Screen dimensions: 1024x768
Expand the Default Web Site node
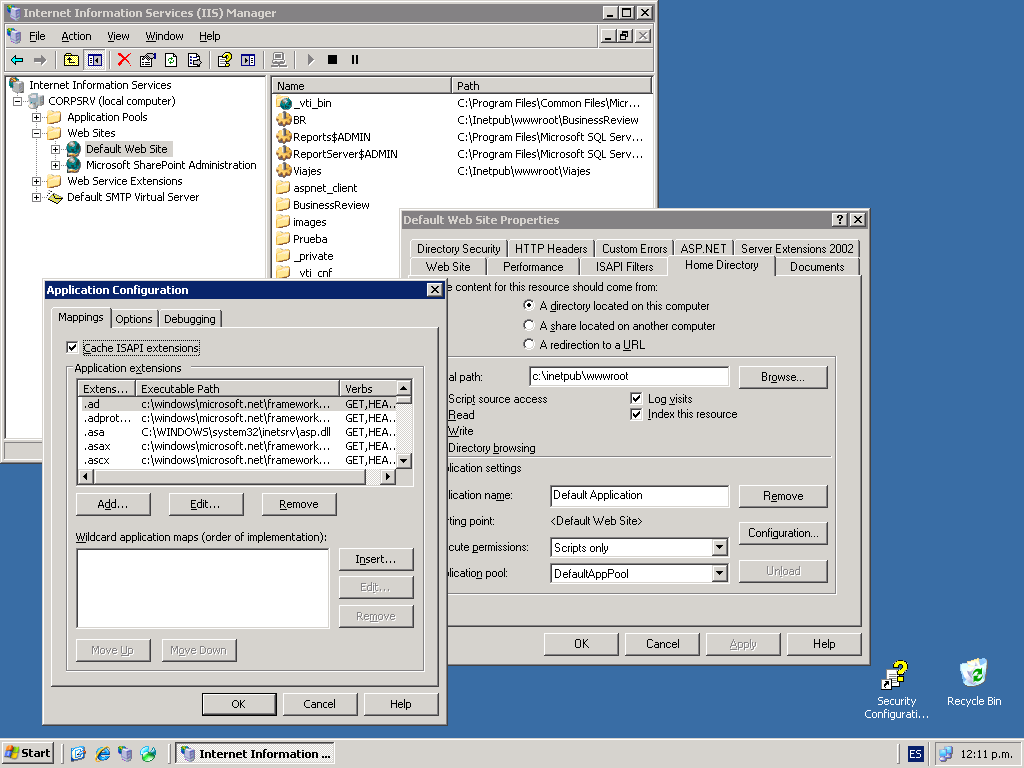[56, 150]
